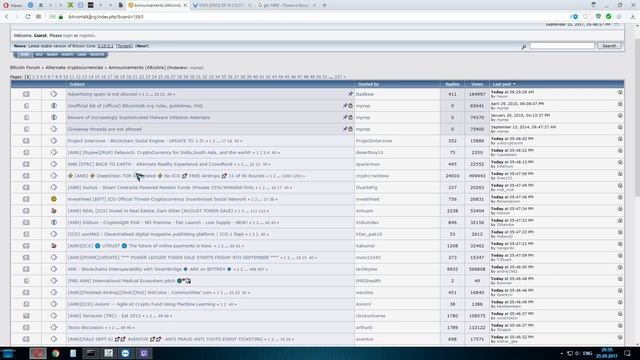This screenshot has width=640, height=360.
Task: Open the Alternate cryptocurrencies breadcrumb link
Action: tap(74, 67)
